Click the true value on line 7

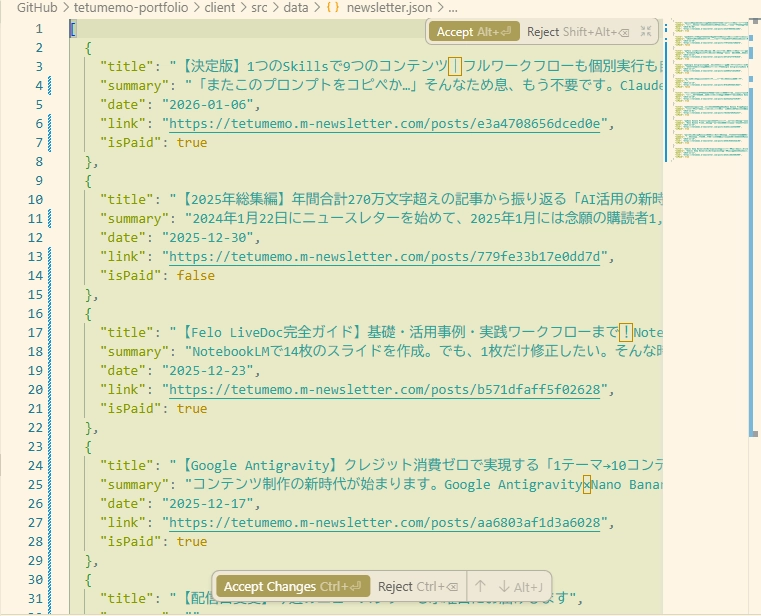point(192,142)
